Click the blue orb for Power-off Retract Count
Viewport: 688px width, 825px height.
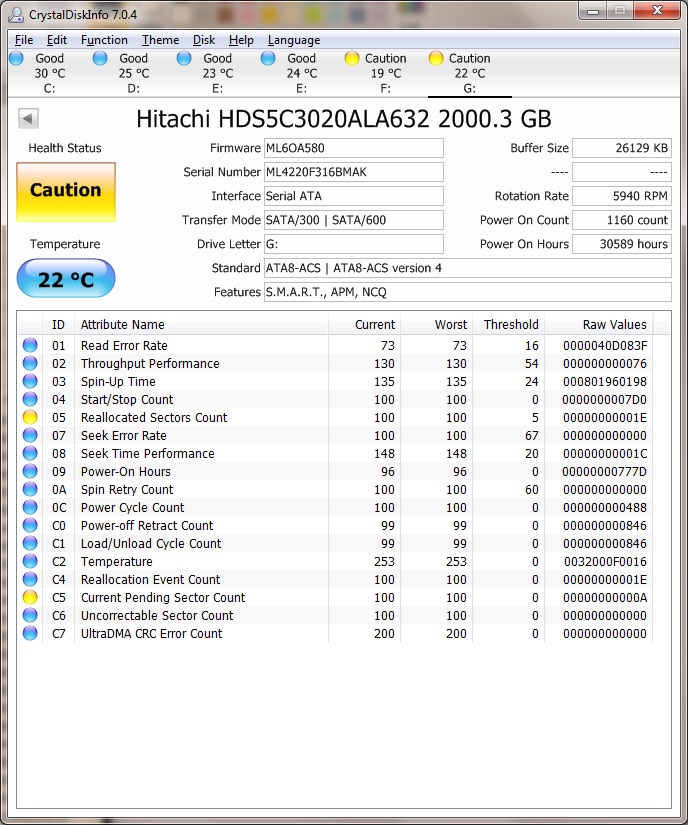[30, 525]
